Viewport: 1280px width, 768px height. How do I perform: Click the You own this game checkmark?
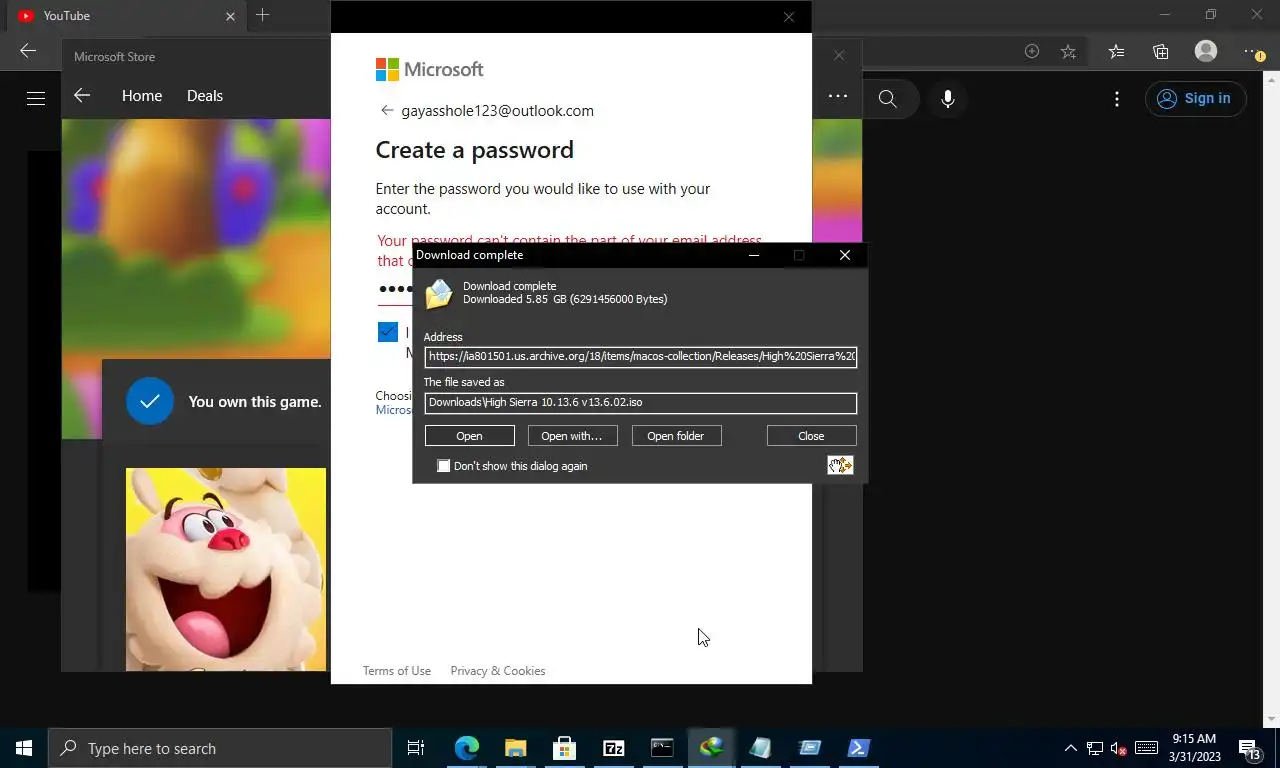click(x=150, y=401)
